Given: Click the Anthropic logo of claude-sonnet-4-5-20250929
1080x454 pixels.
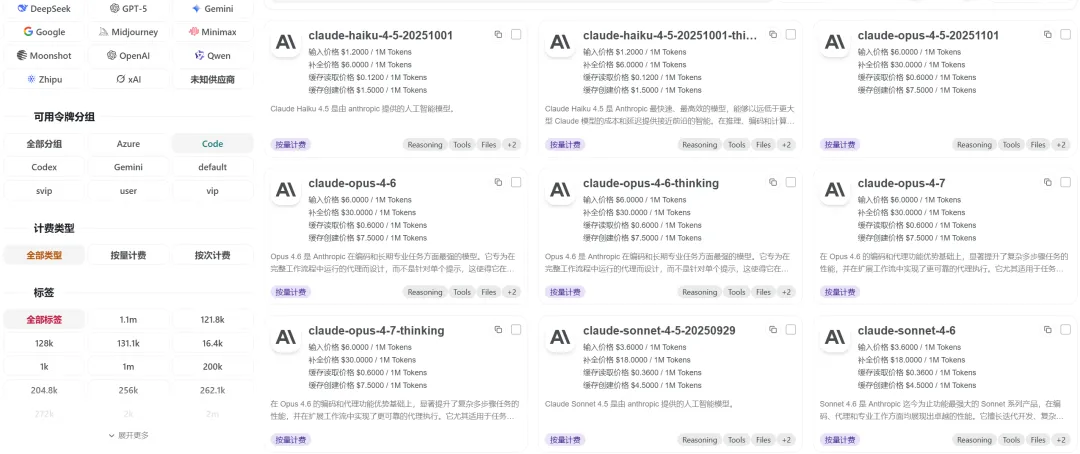Looking at the screenshot, I should coord(560,338).
